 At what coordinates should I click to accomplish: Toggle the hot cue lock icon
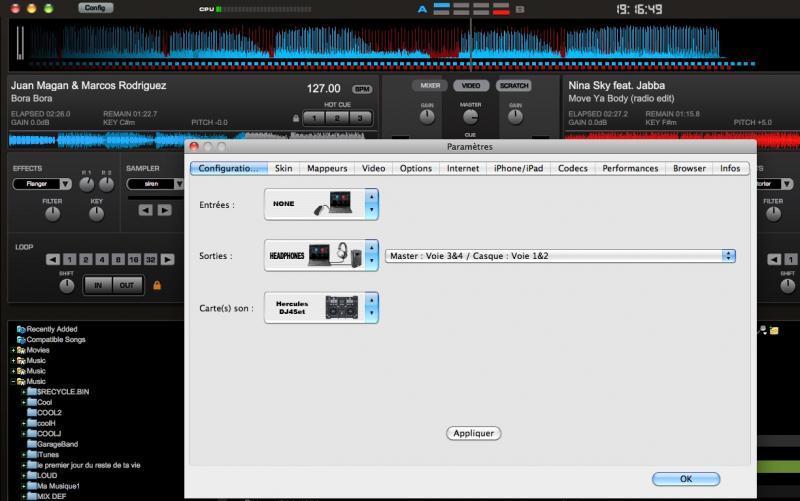click(x=296, y=118)
